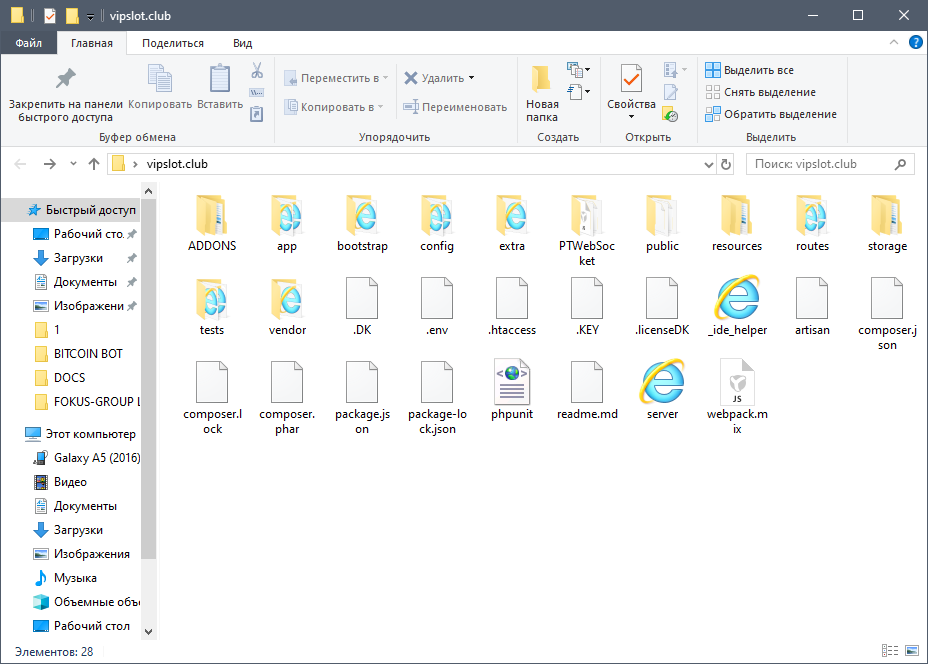
Task: Click the navigation pane vertical scrollbar
Action: (149, 379)
